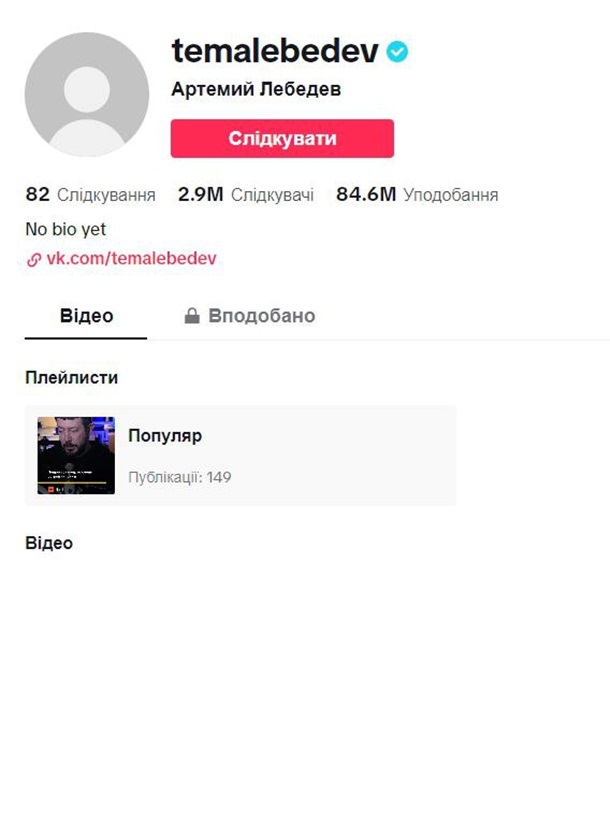This screenshot has height=836, width=610.
Task: Click the Популяр playlist title
Action: point(165,436)
